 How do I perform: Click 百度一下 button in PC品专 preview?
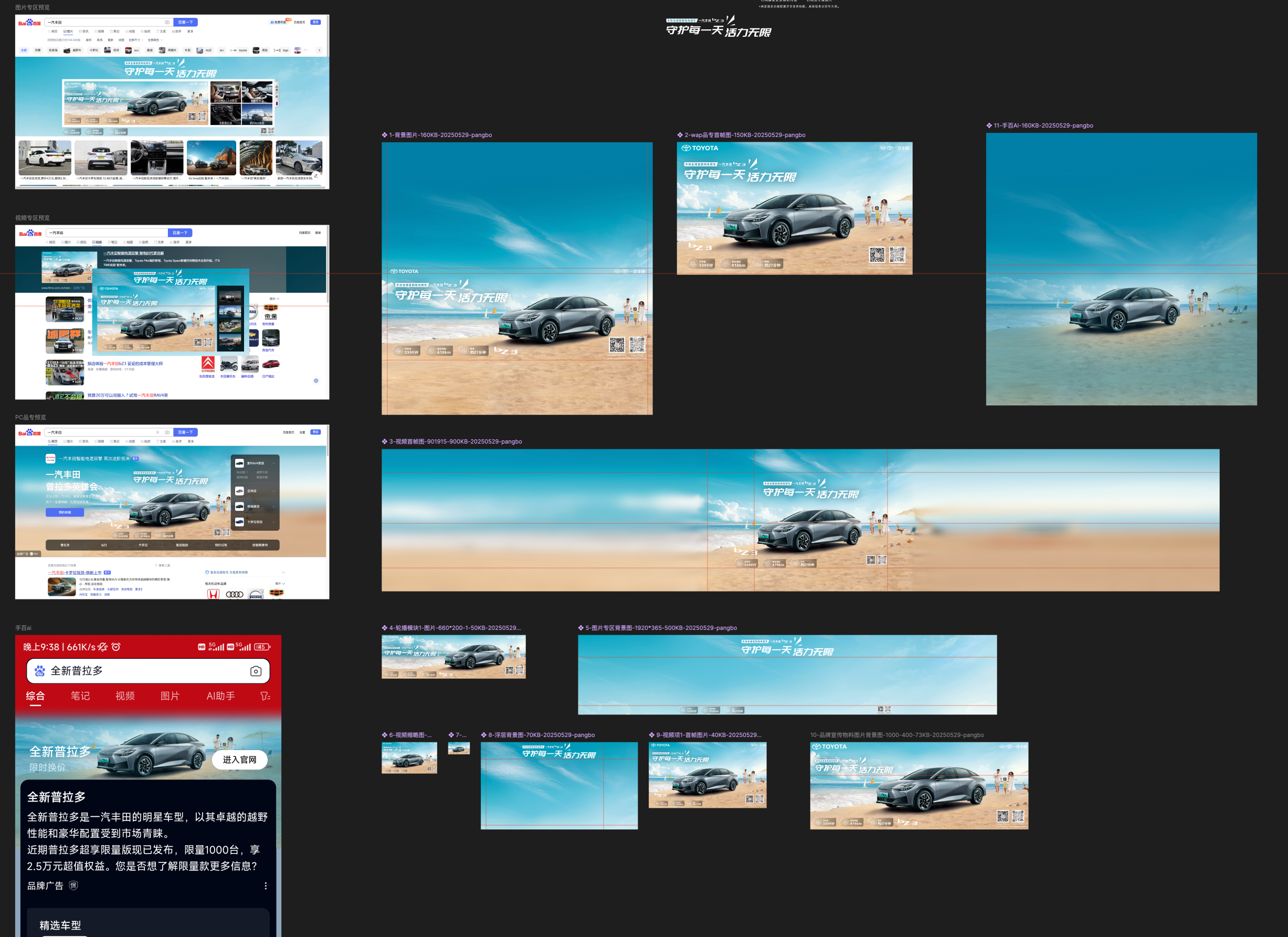(x=185, y=432)
